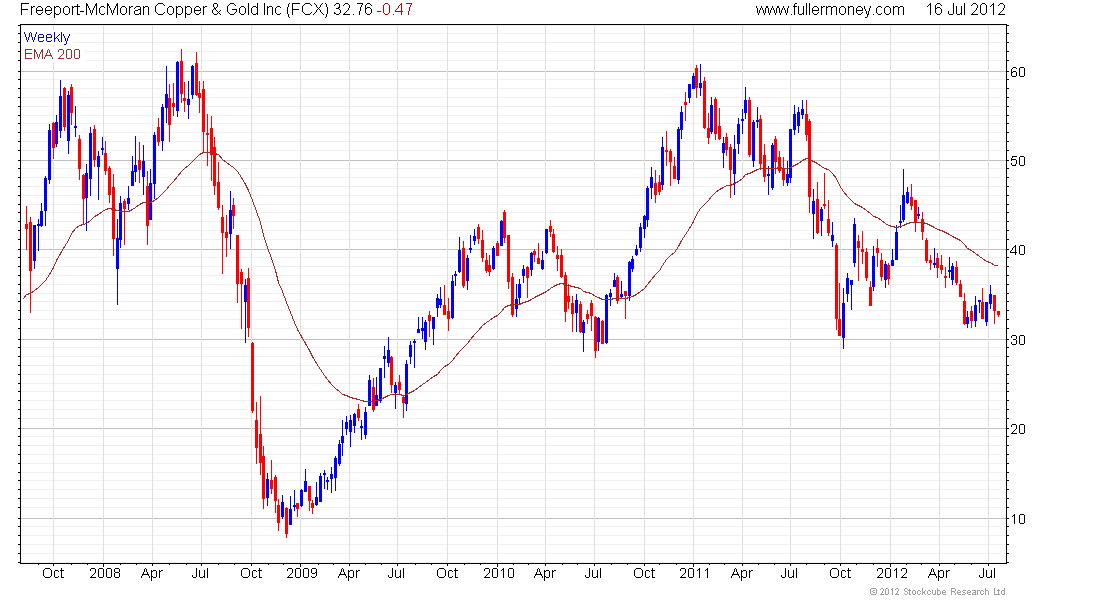Click the last Jul label after 2012
The image size is (1100, 600).
tap(987, 573)
